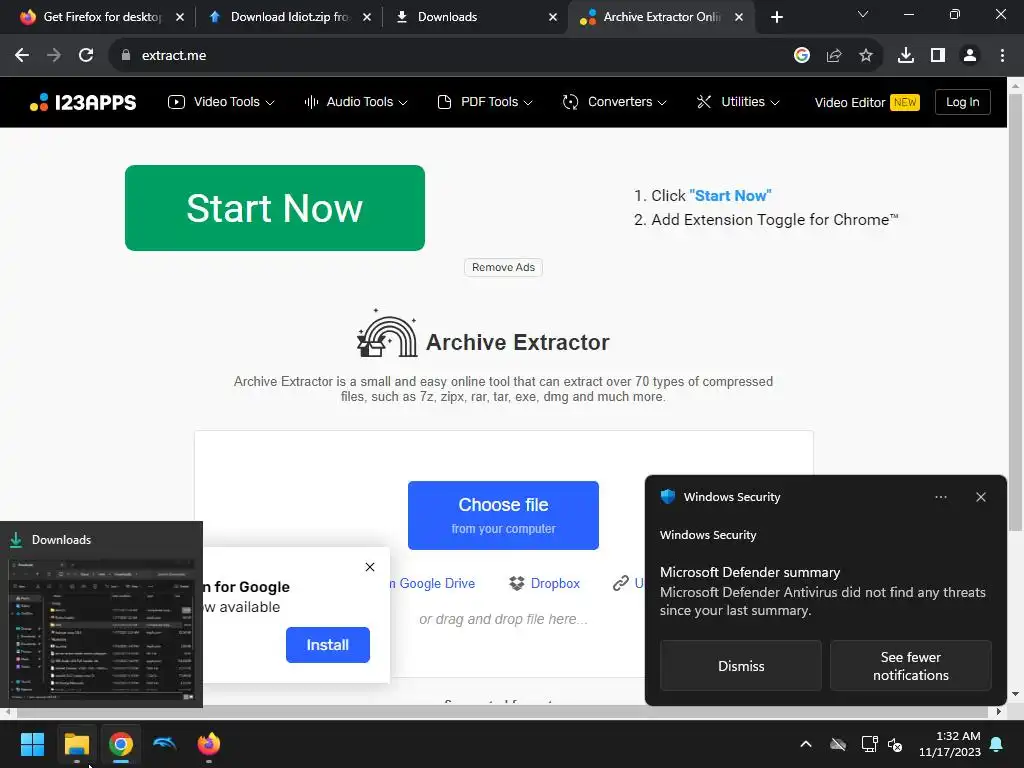The width and height of the screenshot is (1024, 768).
Task: Click the Remove Ads button
Action: (x=504, y=267)
